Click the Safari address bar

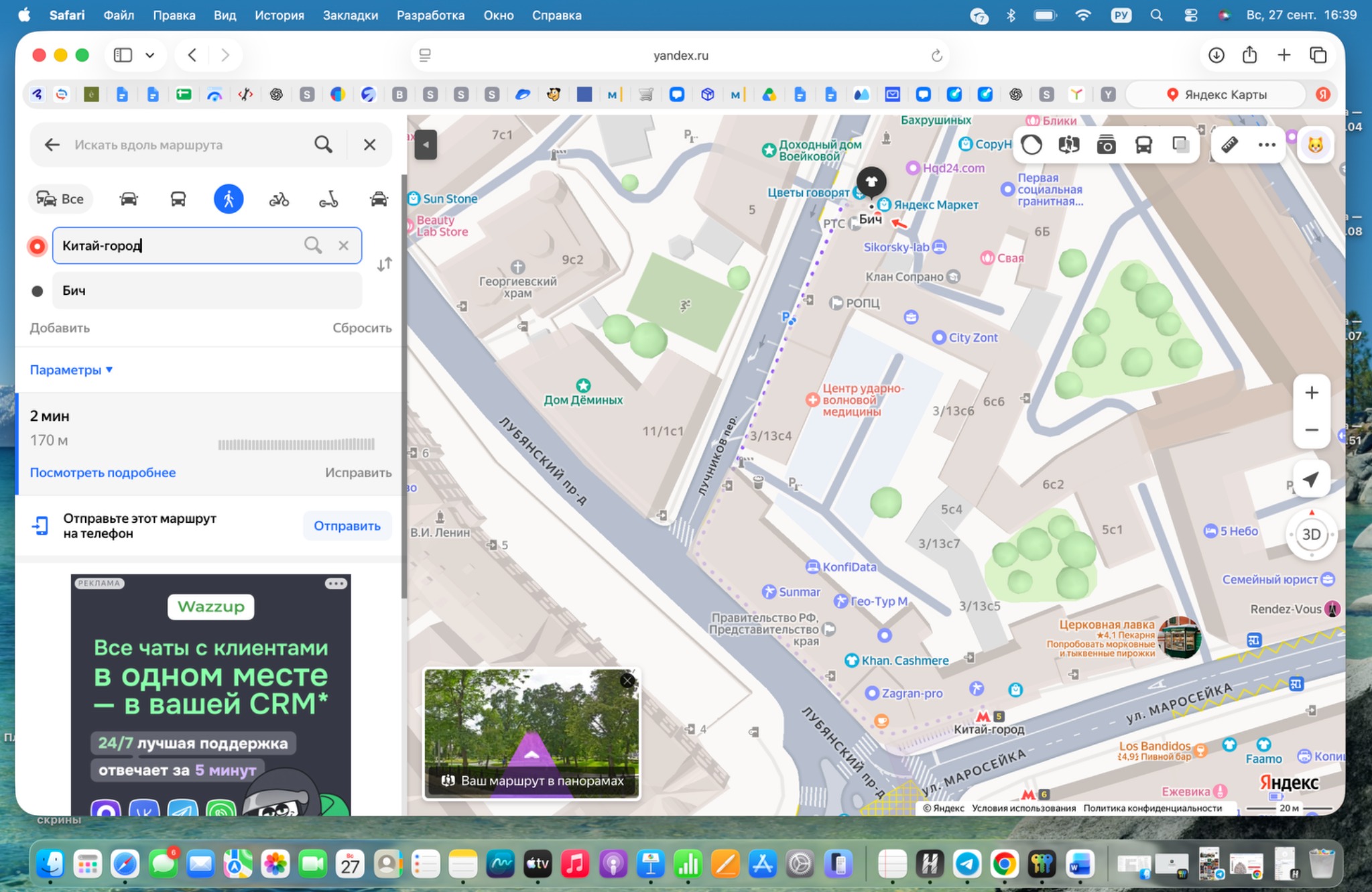[x=680, y=56]
